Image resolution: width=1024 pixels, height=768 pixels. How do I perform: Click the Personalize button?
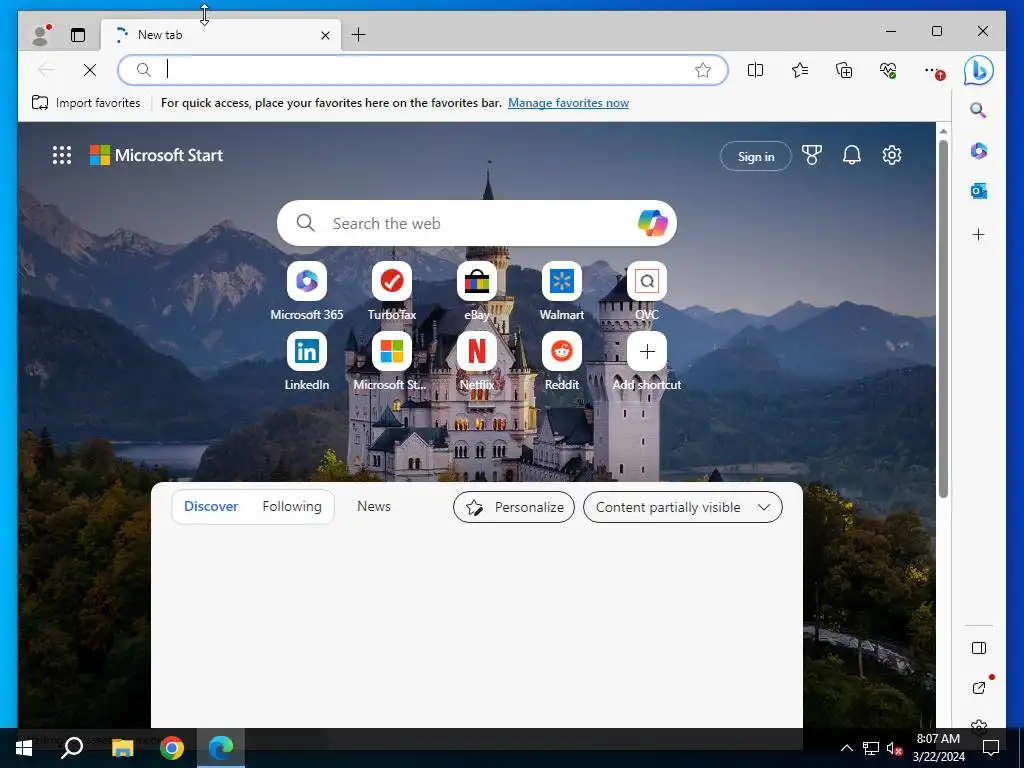click(x=514, y=507)
